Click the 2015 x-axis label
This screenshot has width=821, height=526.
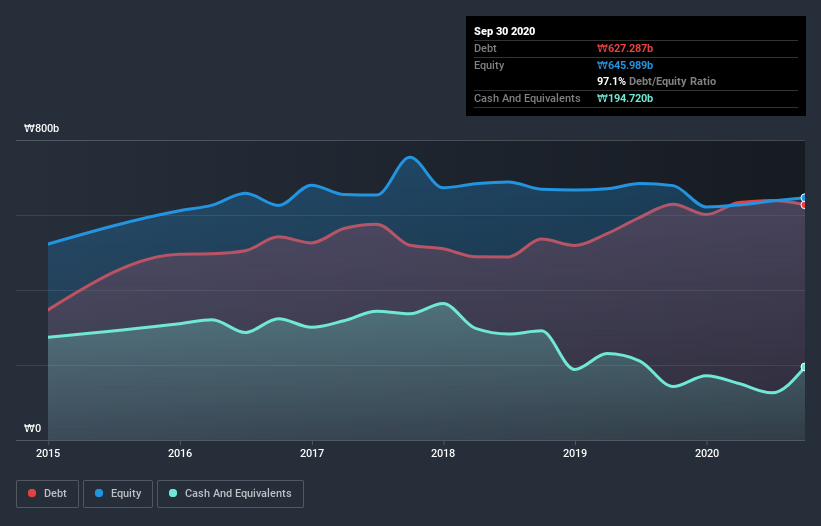(x=48, y=453)
